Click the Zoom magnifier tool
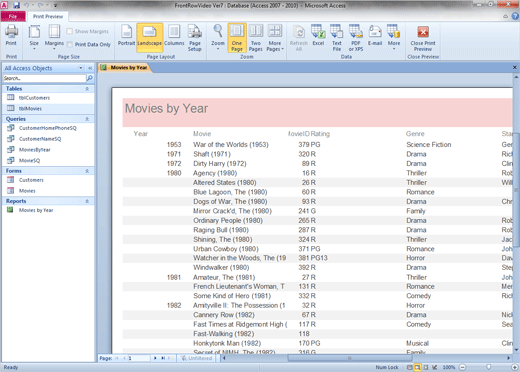The image size is (520, 372). point(218,37)
